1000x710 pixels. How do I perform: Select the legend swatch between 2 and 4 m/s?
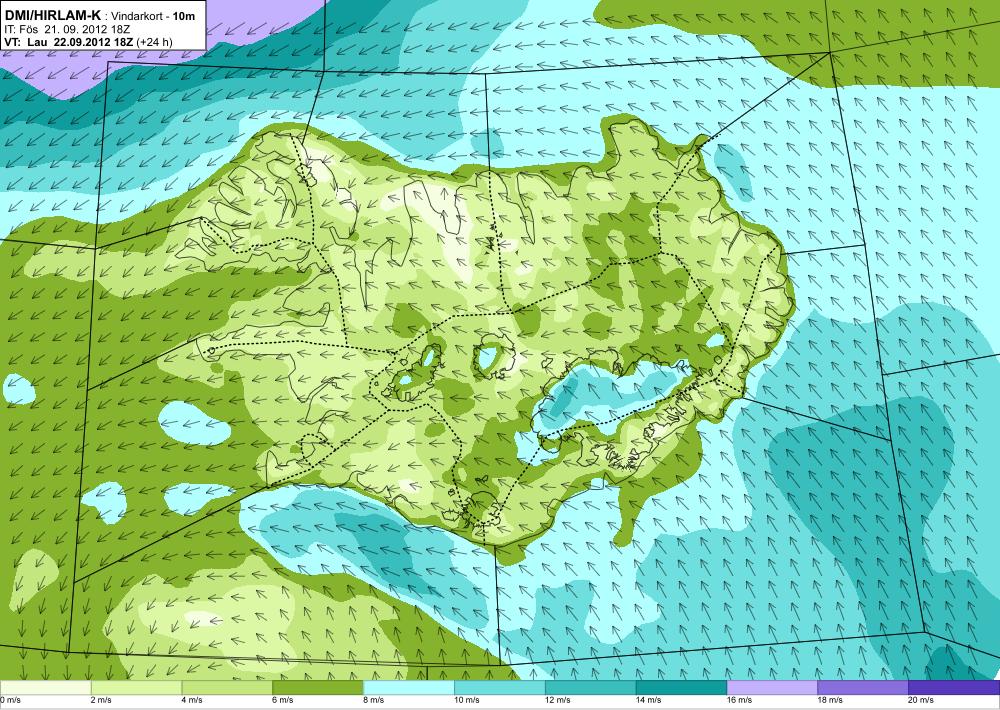(136, 688)
